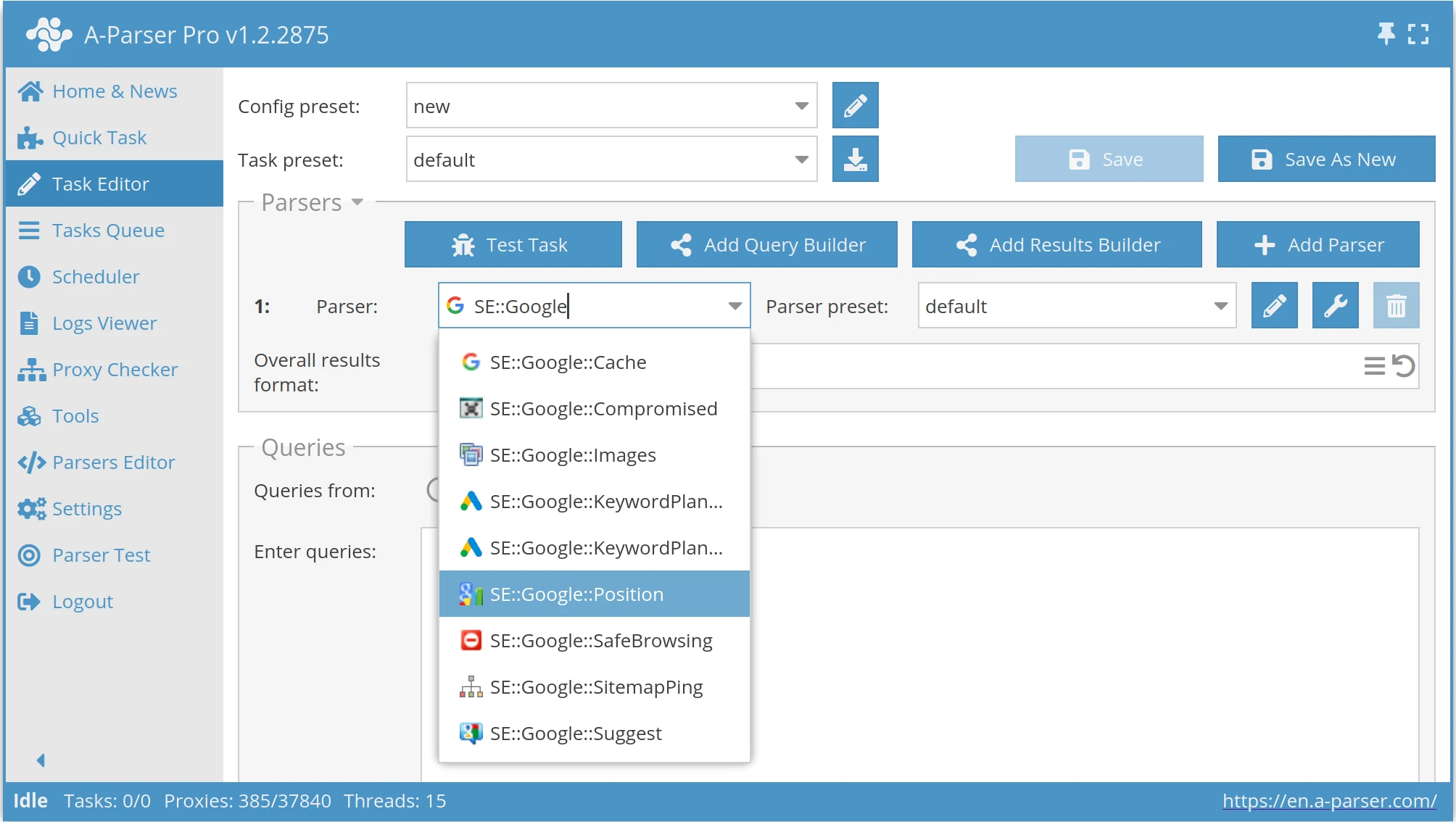Toggle fullscreen mode icon top right
The height and width of the screenshot is (822, 1456).
[x=1419, y=33]
